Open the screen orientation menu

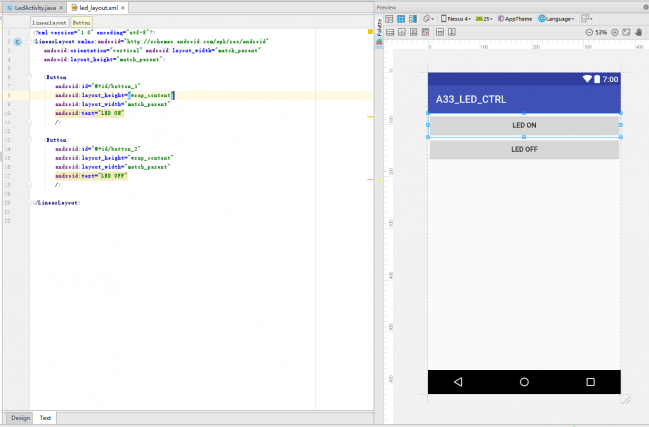(x=428, y=19)
